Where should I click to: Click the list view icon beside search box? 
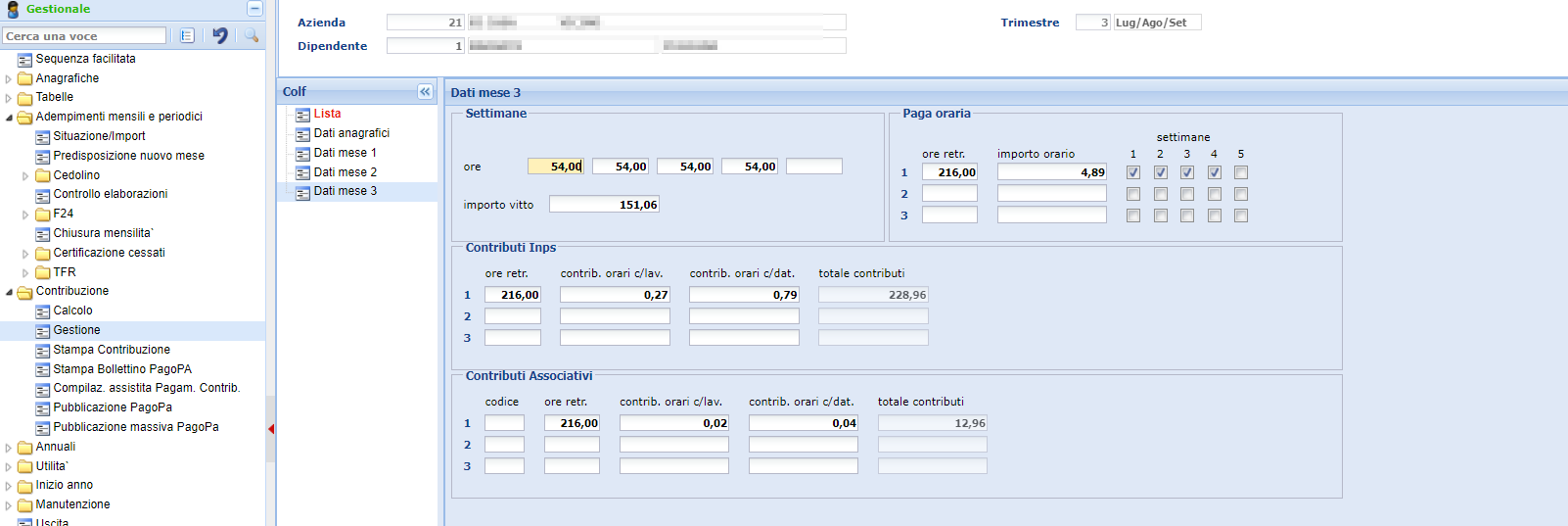187,35
